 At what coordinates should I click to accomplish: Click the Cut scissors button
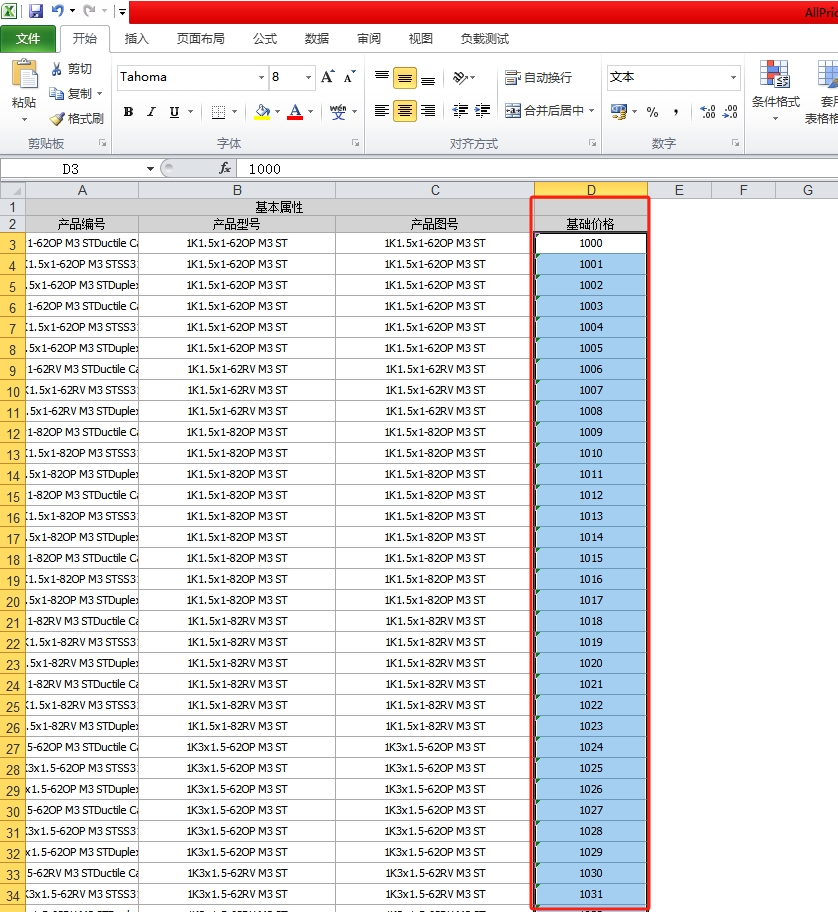tap(72, 69)
